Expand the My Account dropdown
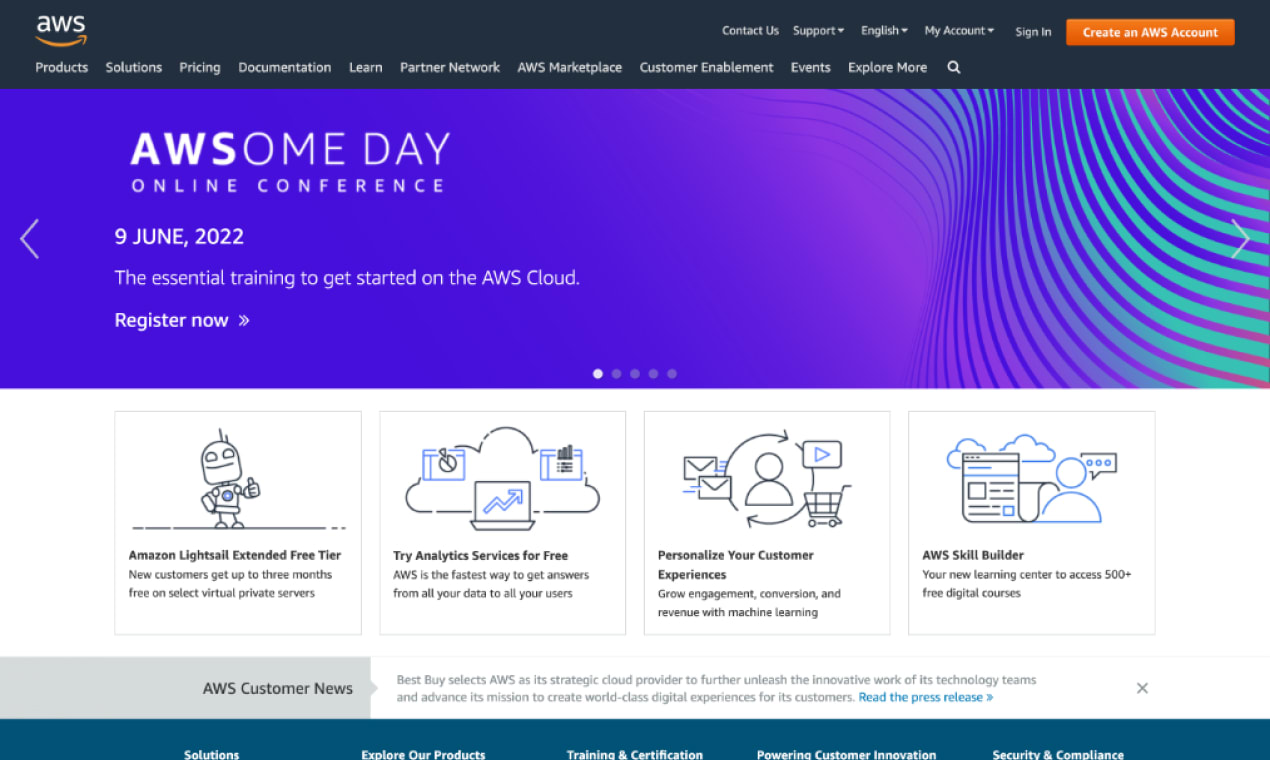 [959, 31]
